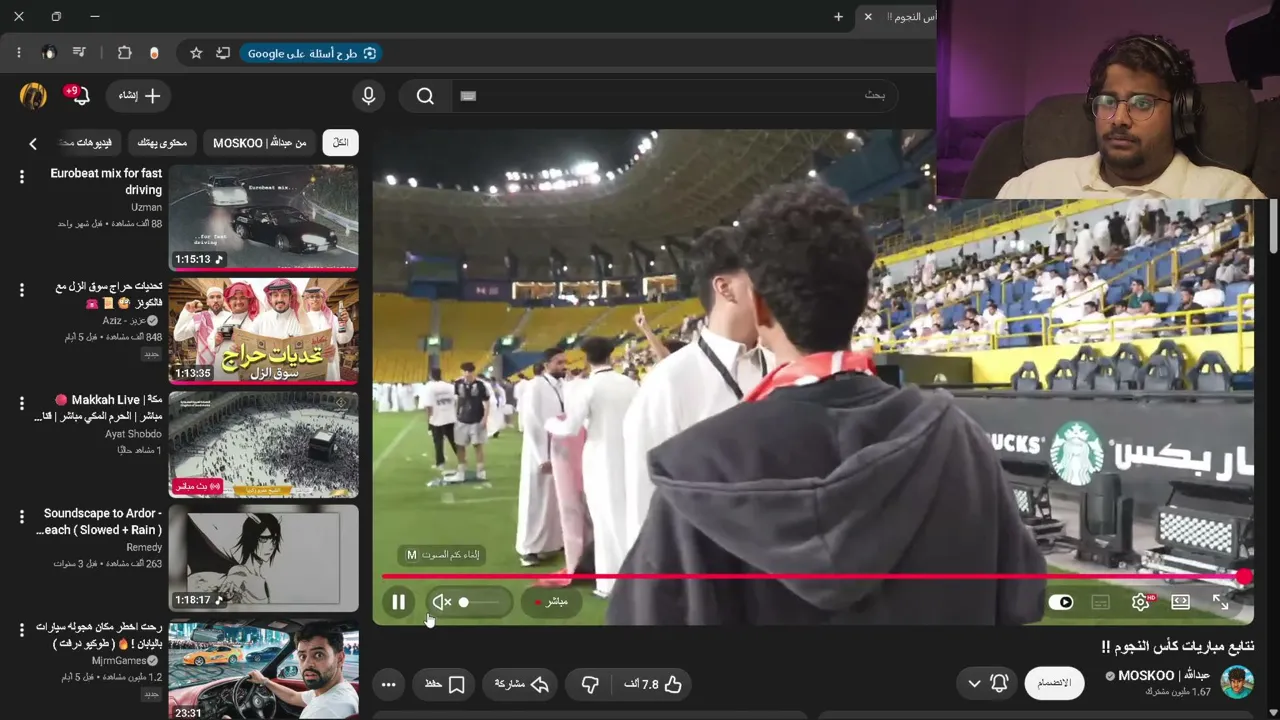Open the Soundscape to Ardor thumbnail
The image size is (1280, 720).
pyautogui.click(x=263, y=558)
